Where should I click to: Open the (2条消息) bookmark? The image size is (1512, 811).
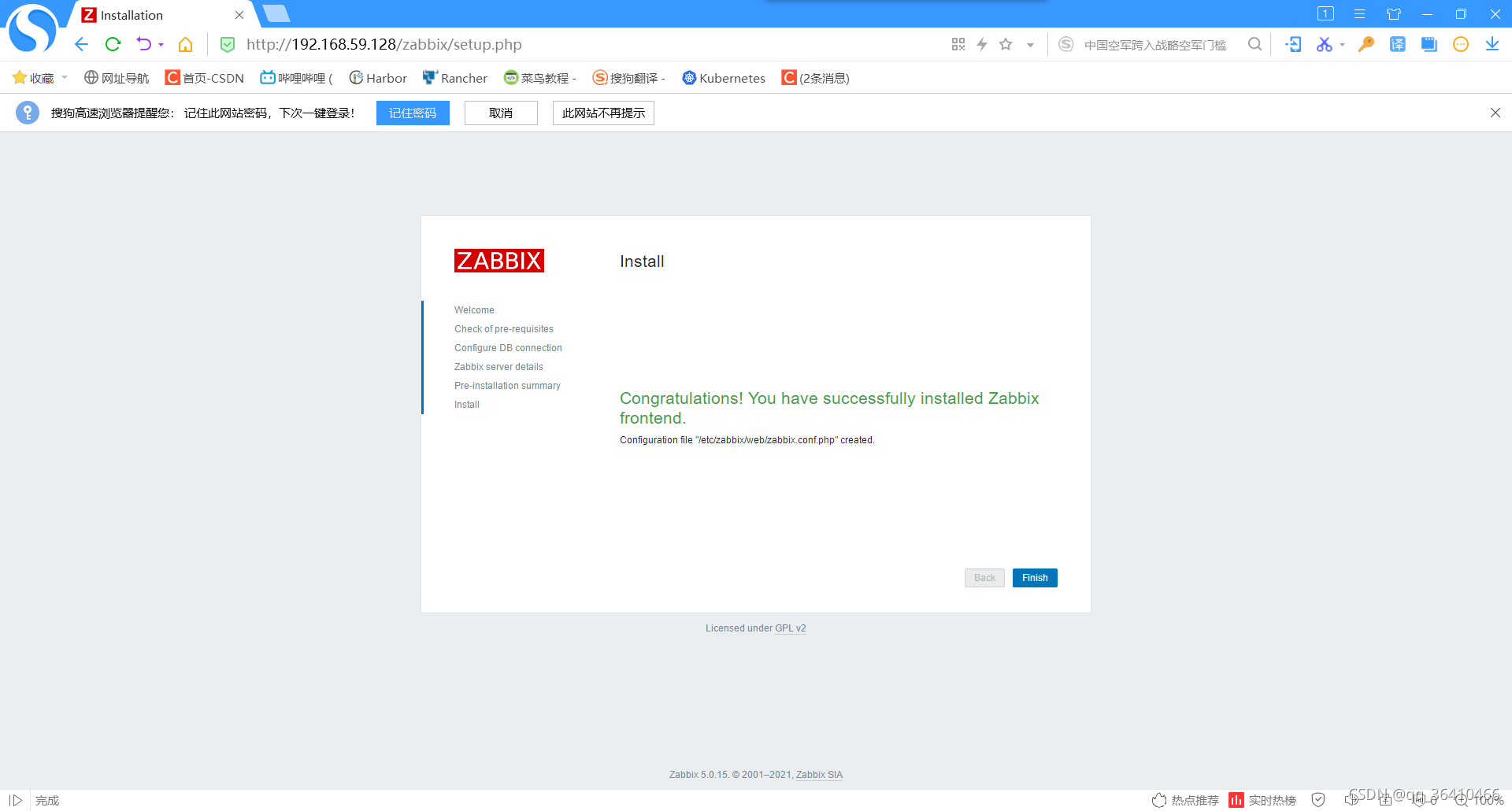(x=815, y=78)
